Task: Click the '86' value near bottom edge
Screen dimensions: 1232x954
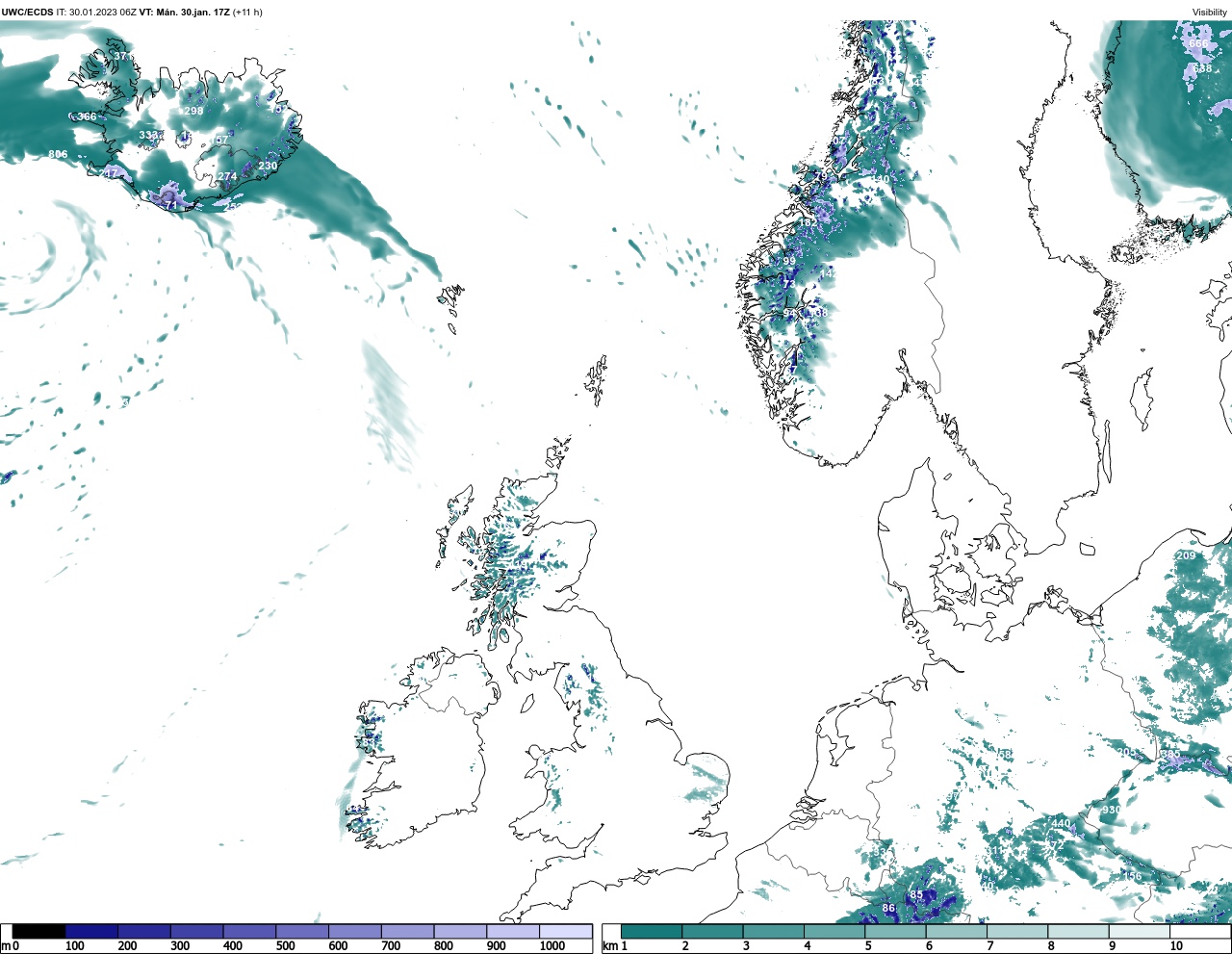Action: 888,909
